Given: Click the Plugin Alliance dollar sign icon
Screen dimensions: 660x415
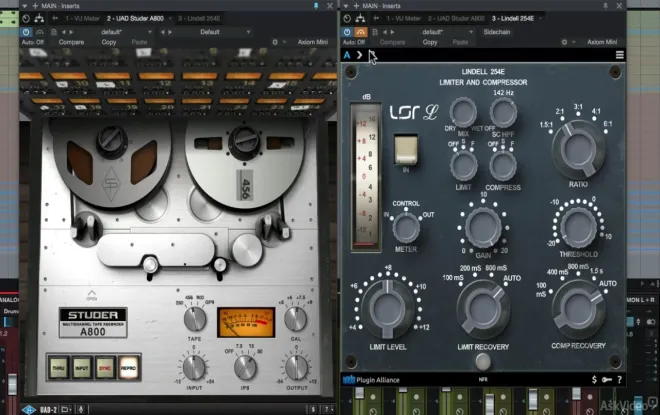Looking at the screenshot, I should click(x=593, y=380).
